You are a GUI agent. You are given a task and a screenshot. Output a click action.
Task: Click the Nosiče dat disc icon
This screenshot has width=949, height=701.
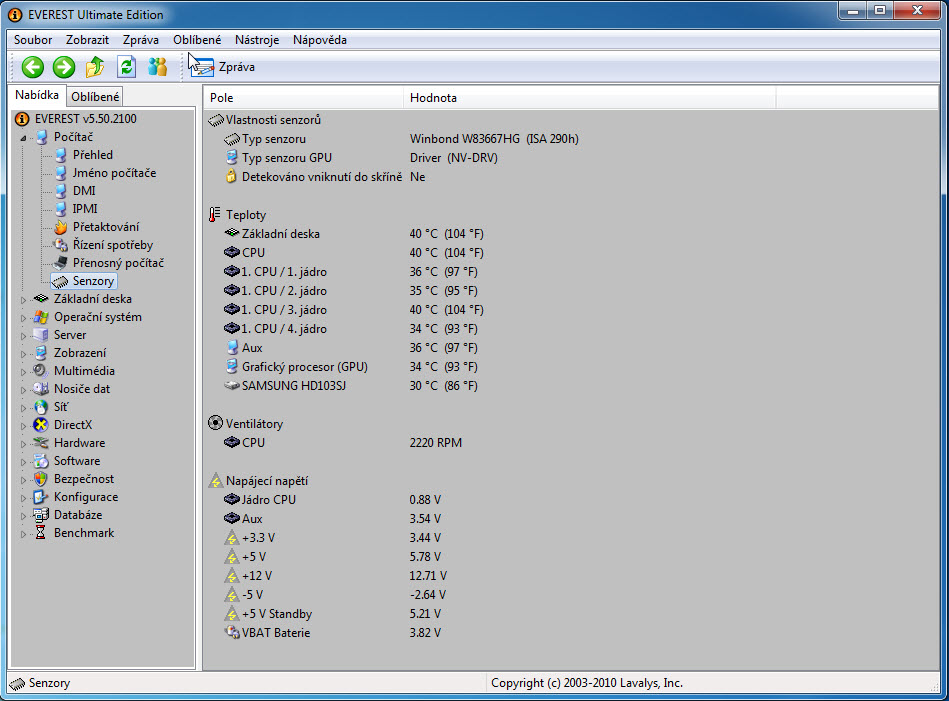(41, 389)
